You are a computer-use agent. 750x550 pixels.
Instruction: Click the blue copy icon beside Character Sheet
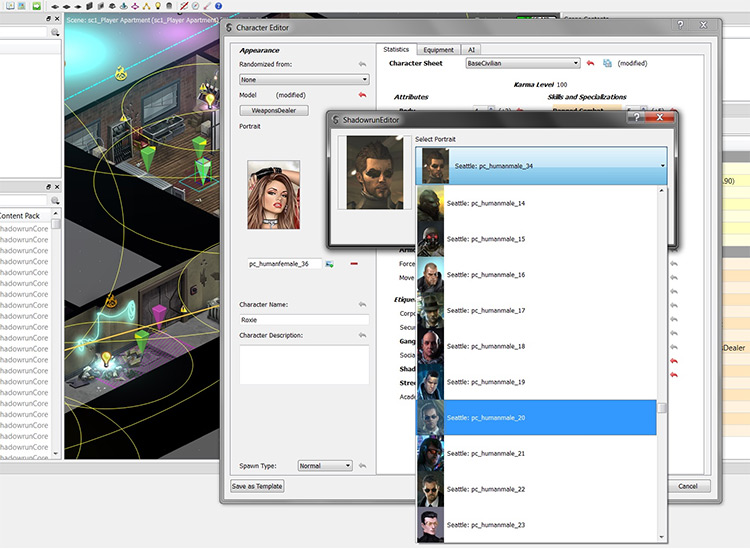[x=607, y=63]
